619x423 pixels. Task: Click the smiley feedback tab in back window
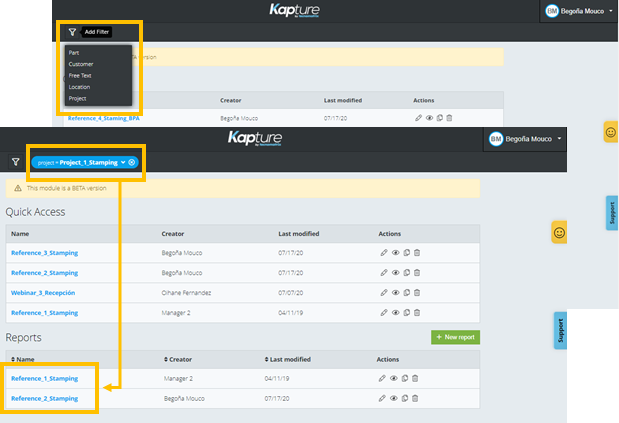tap(611, 132)
